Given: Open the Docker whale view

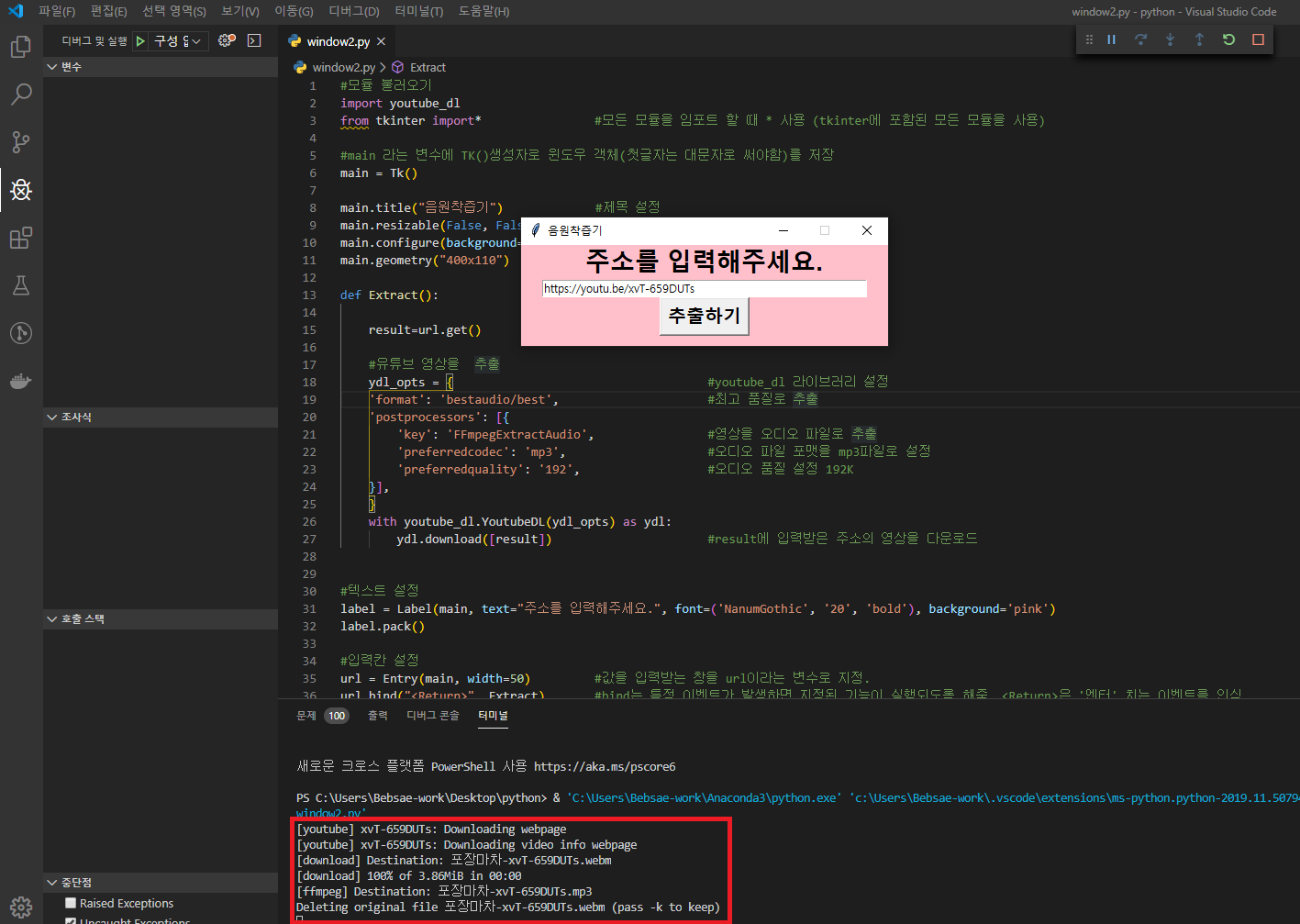Looking at the screenshot, I should click(x=21, y=381).
